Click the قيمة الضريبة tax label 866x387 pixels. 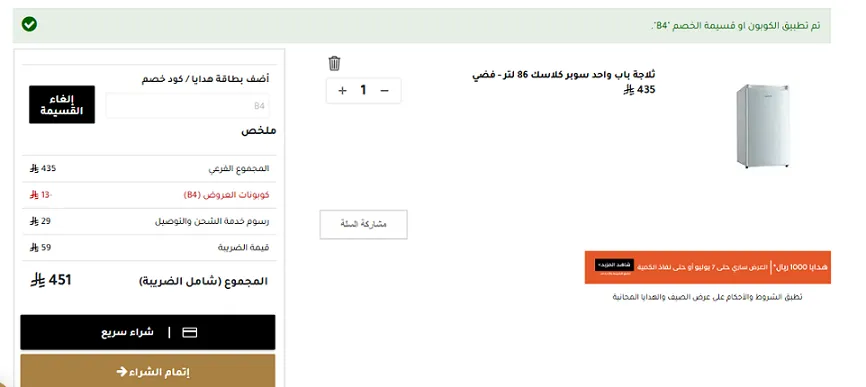tap(244, 248)
